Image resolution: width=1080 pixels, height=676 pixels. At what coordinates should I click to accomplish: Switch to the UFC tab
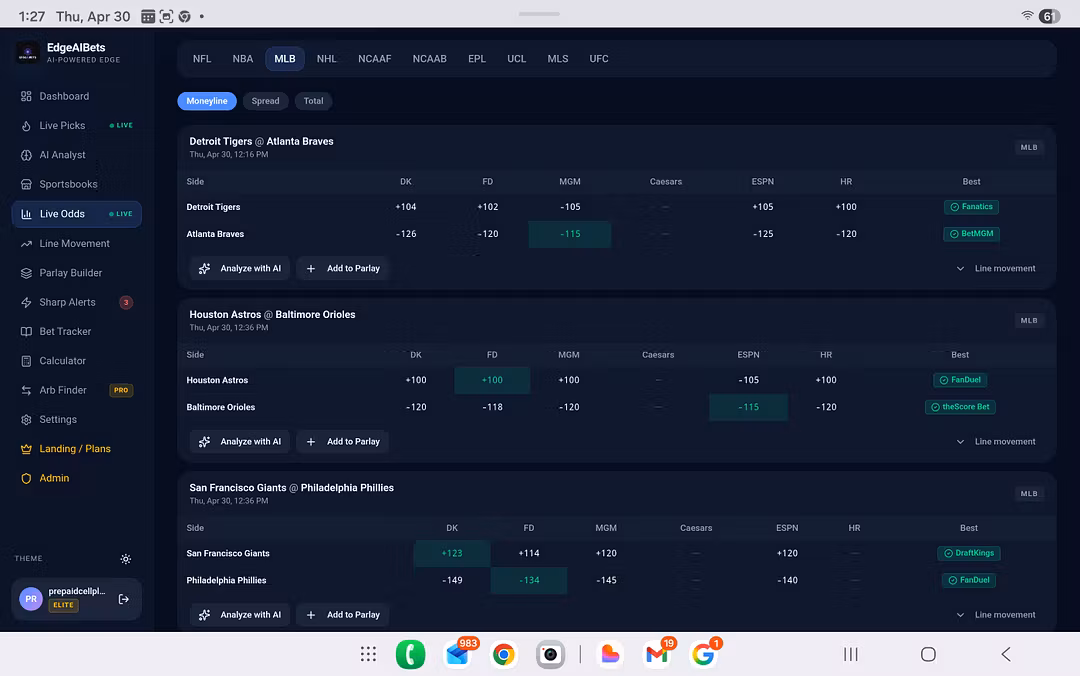click(599, 59)
